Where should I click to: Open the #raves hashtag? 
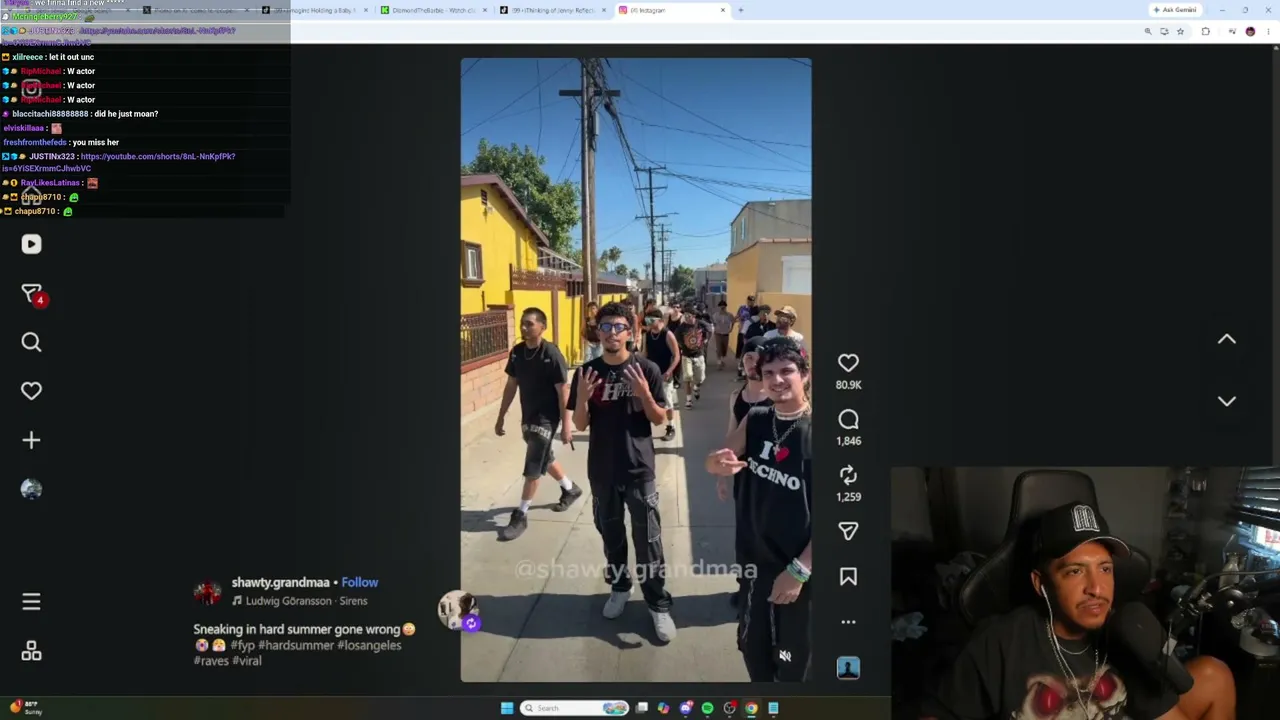pos(211,661)
